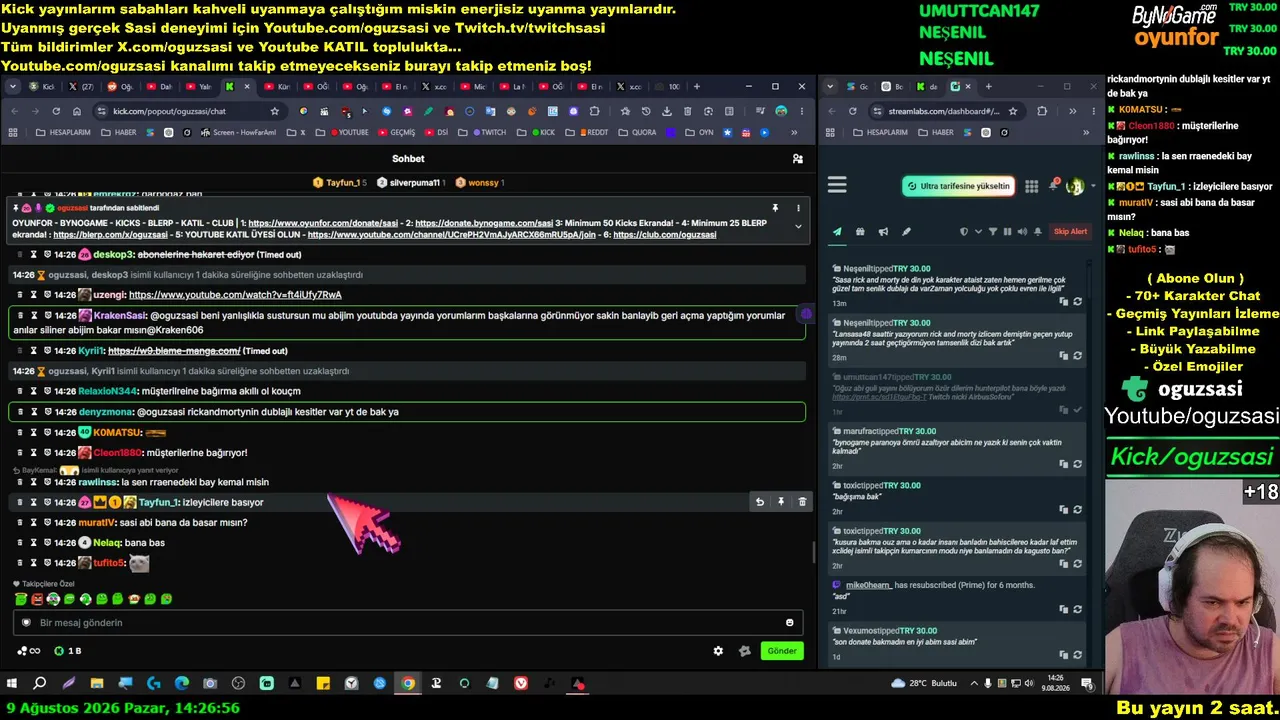Select the Streamlabs megaphone icon tab
Image resolution: width=1280 pixels, height=720 pixels.
pos(883,232)
